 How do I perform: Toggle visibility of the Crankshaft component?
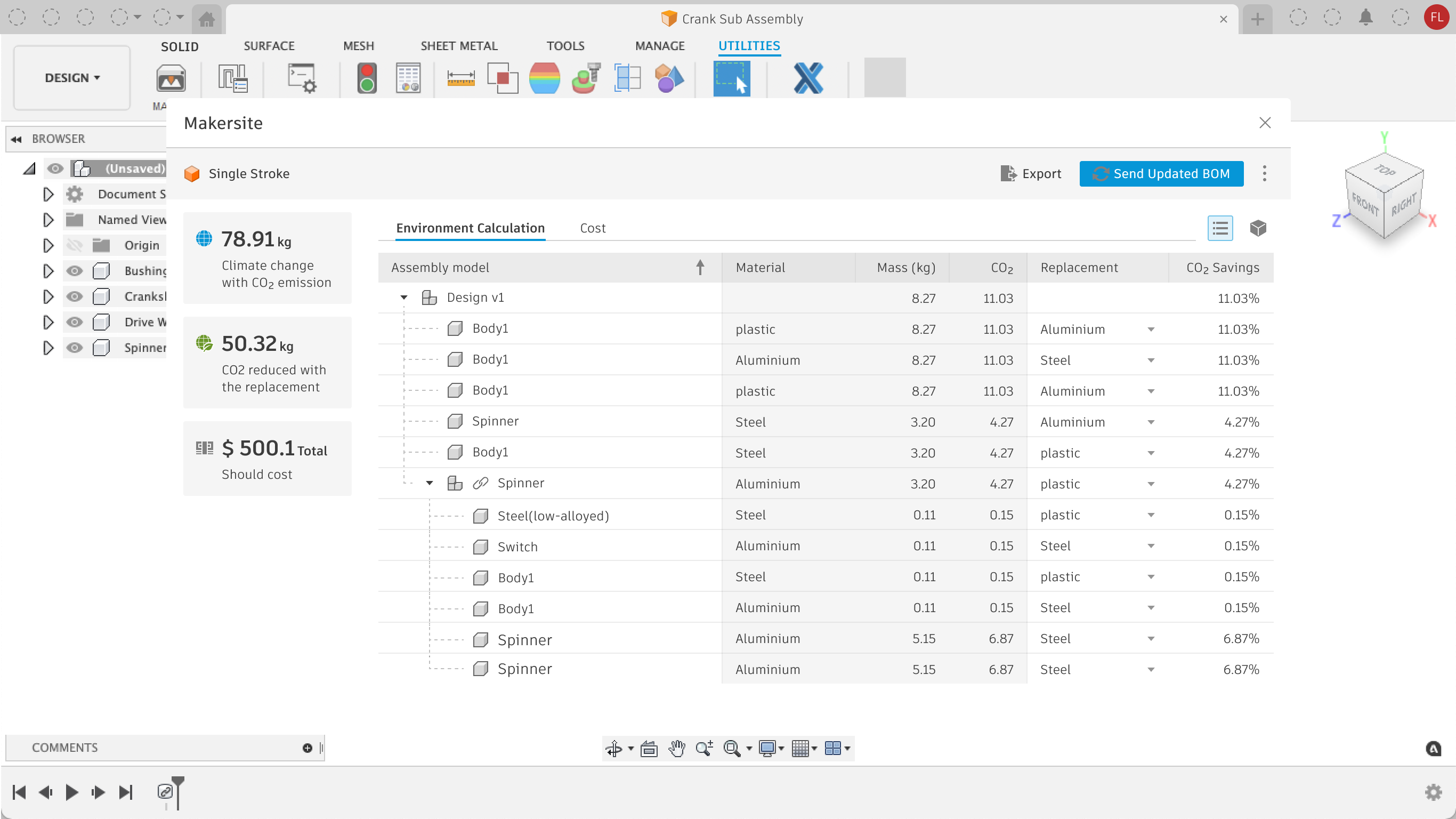[74, 296]
